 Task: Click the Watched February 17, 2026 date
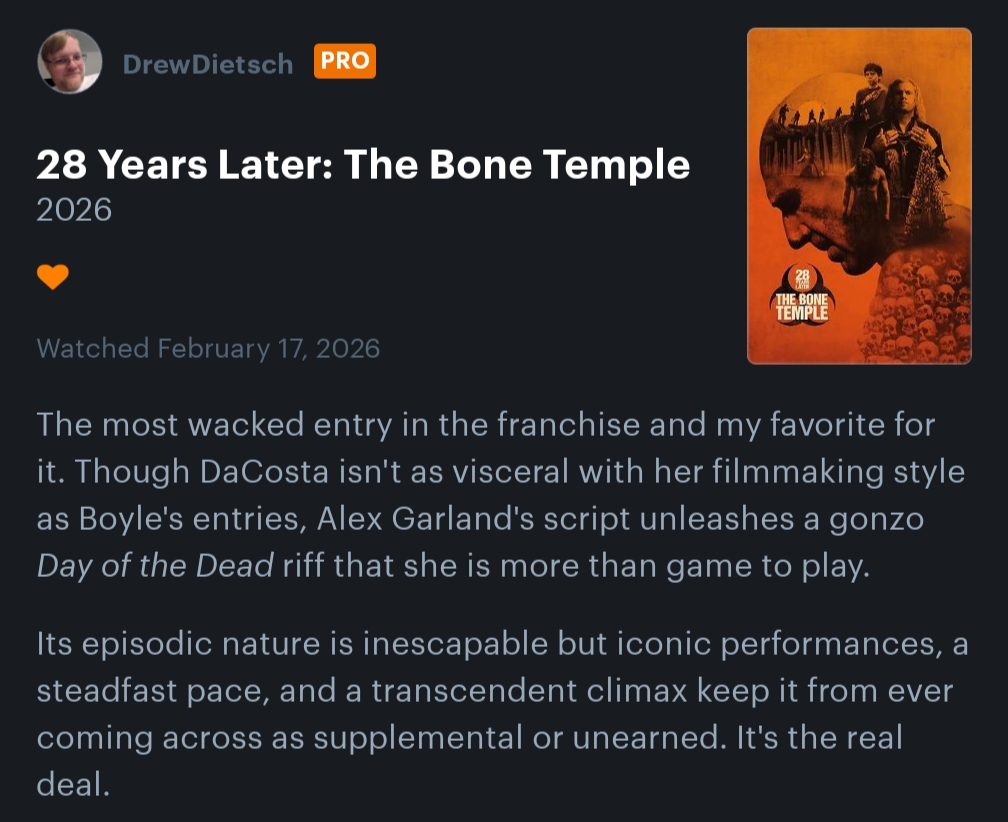[208, 348]
